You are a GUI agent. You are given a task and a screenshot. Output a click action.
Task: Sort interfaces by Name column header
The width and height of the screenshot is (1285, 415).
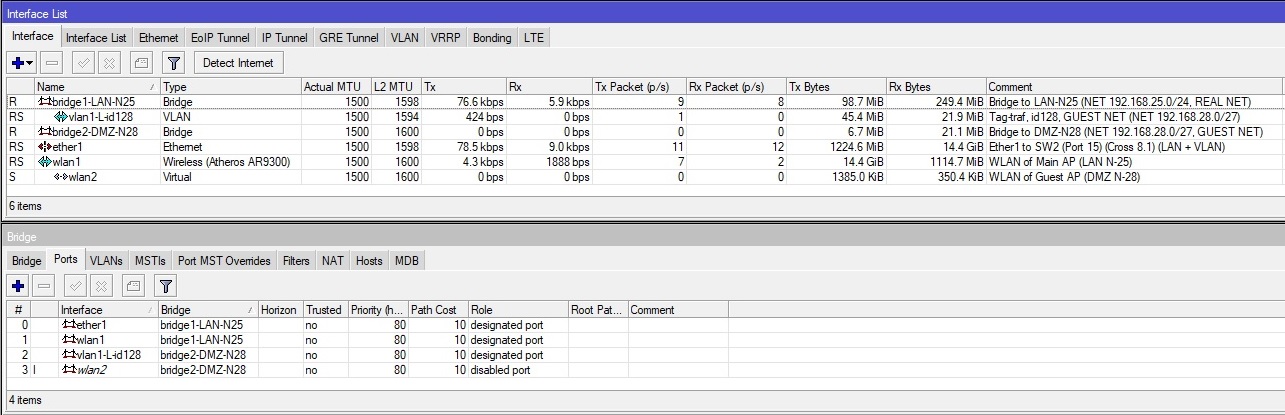[x=96, y=87]
